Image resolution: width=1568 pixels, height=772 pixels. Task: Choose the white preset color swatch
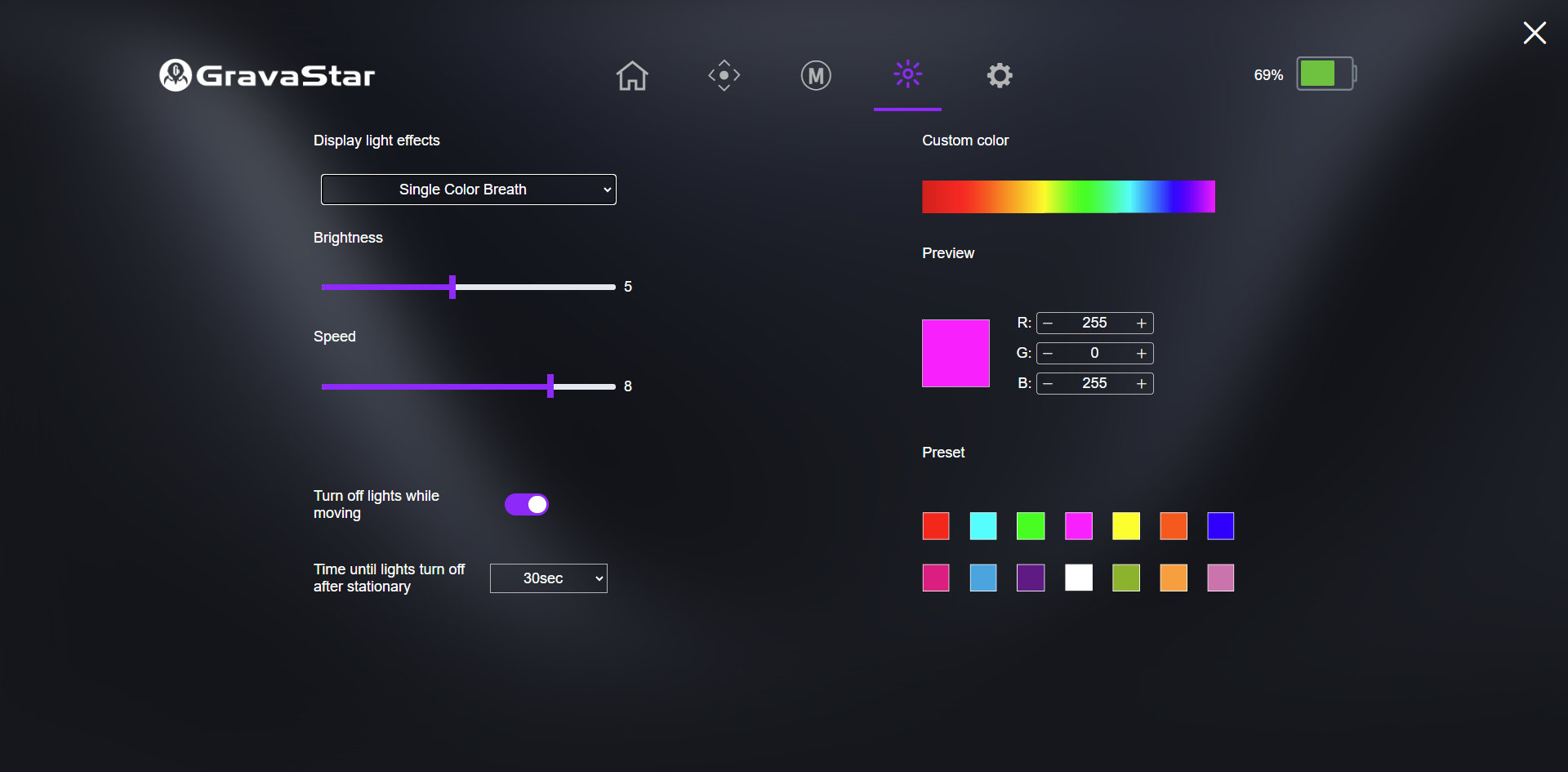pos(1078,578)
